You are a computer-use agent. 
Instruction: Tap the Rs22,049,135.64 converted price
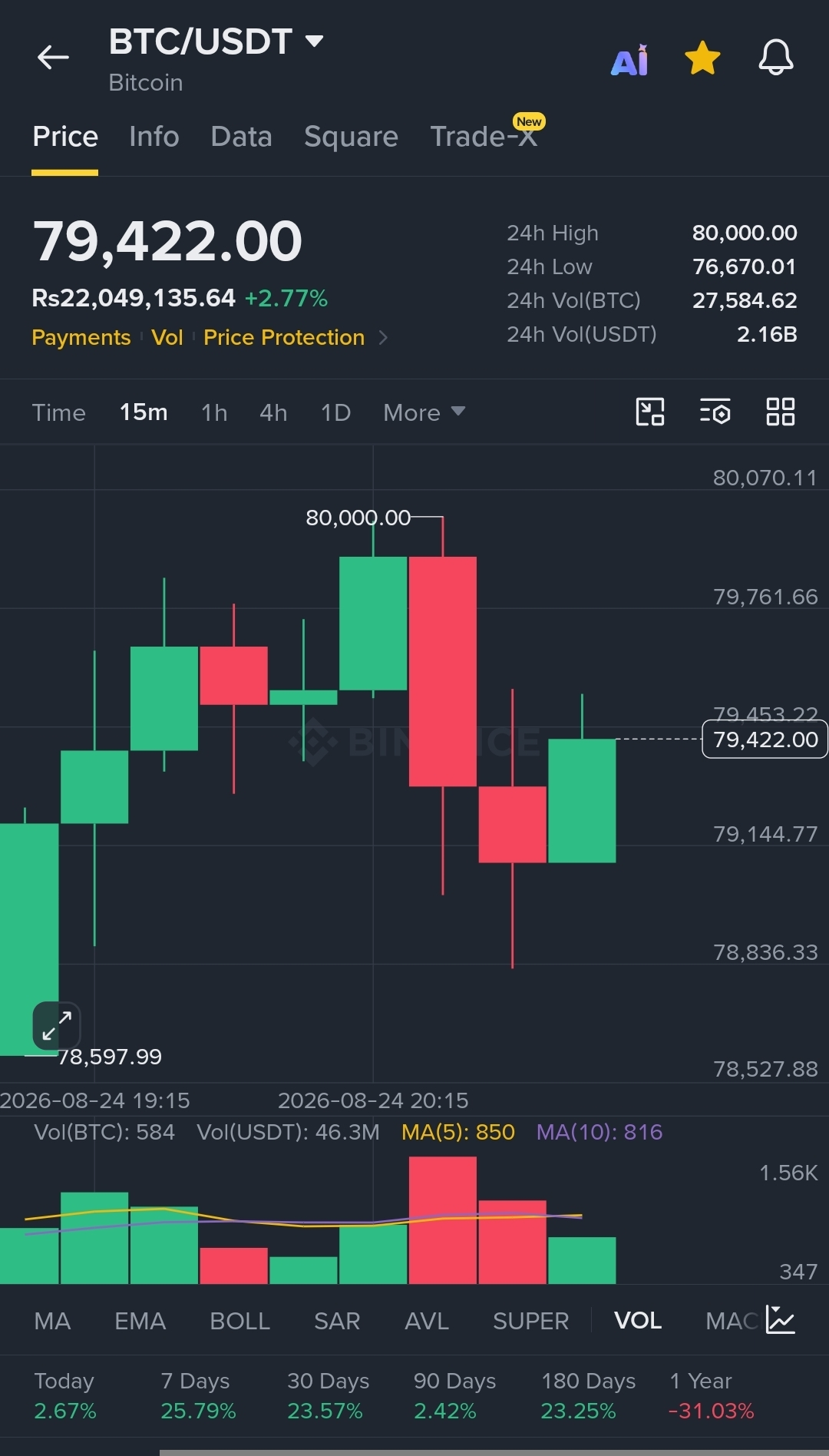(134, 298)
